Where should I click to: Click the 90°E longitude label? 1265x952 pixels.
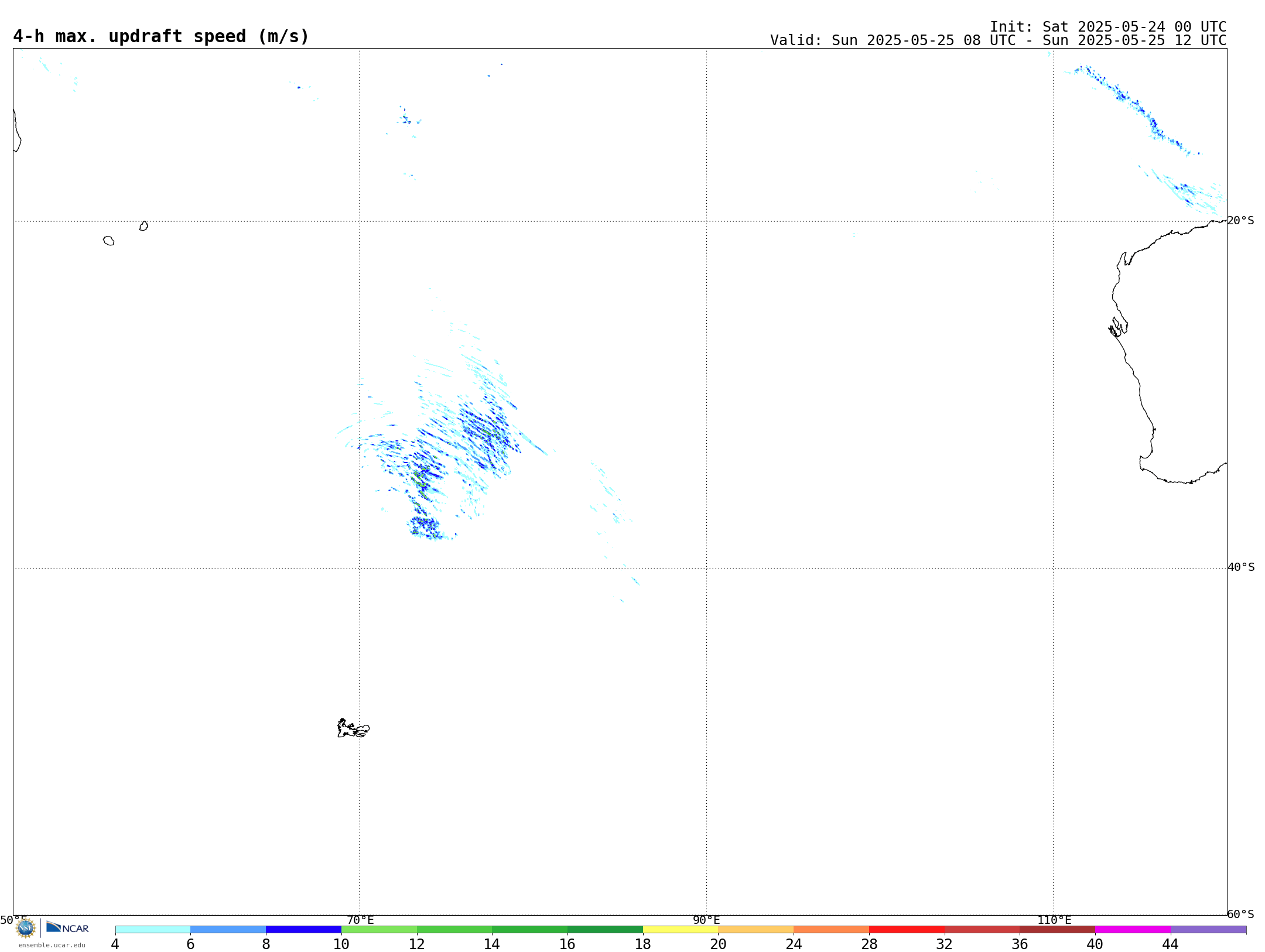pyautogui.click(x=706, y=920)
